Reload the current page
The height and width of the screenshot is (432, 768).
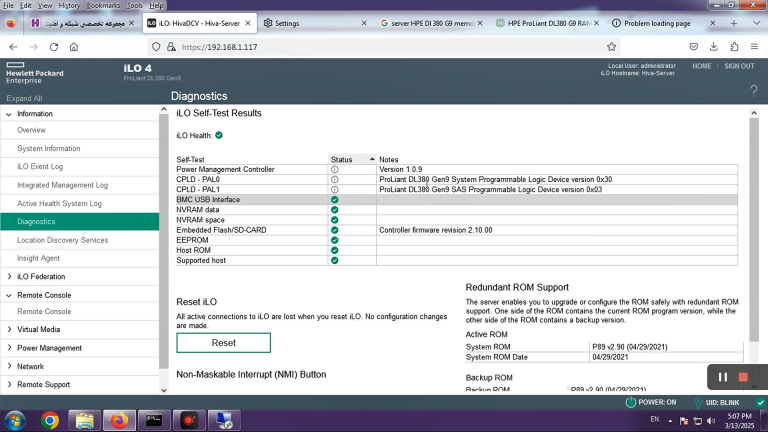pyautogui.click(x=54, y=47)
